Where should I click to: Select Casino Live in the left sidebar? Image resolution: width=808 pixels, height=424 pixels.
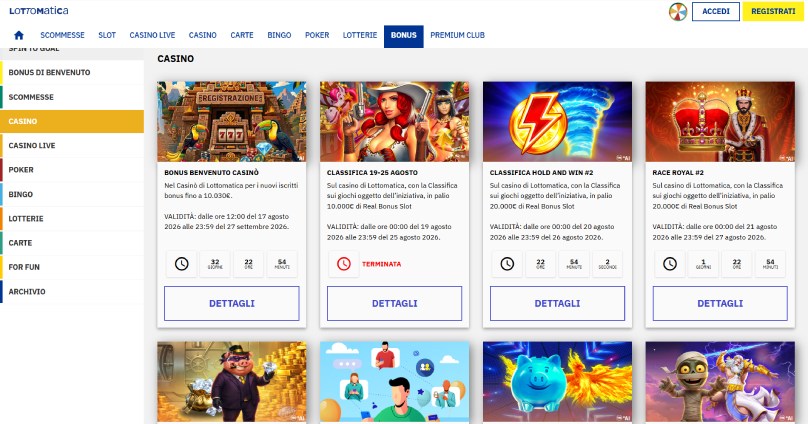[x=72, y=145]
